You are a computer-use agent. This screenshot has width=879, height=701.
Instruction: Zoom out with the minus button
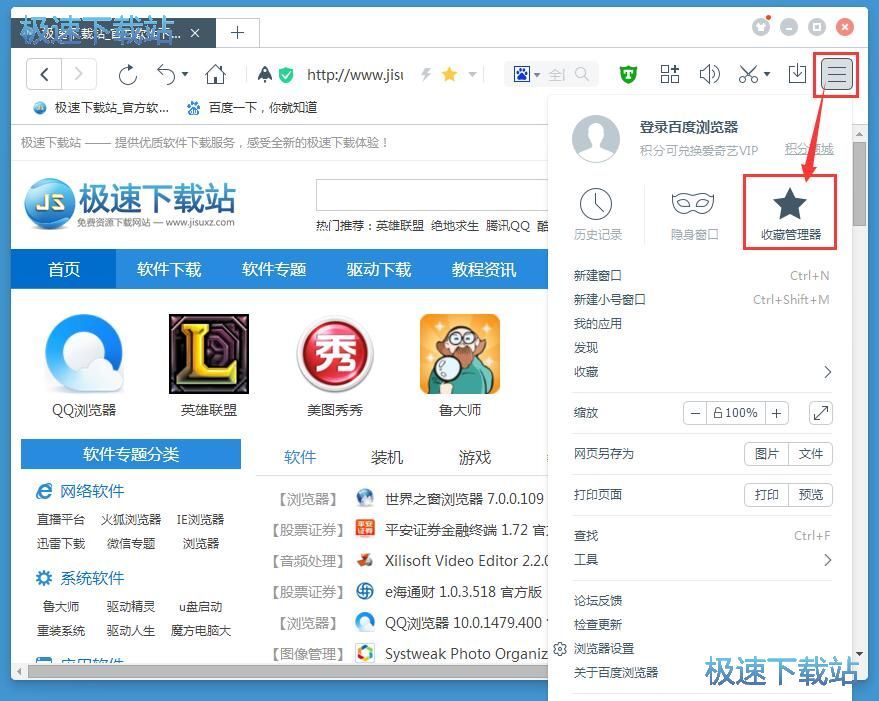click(695, 413)
